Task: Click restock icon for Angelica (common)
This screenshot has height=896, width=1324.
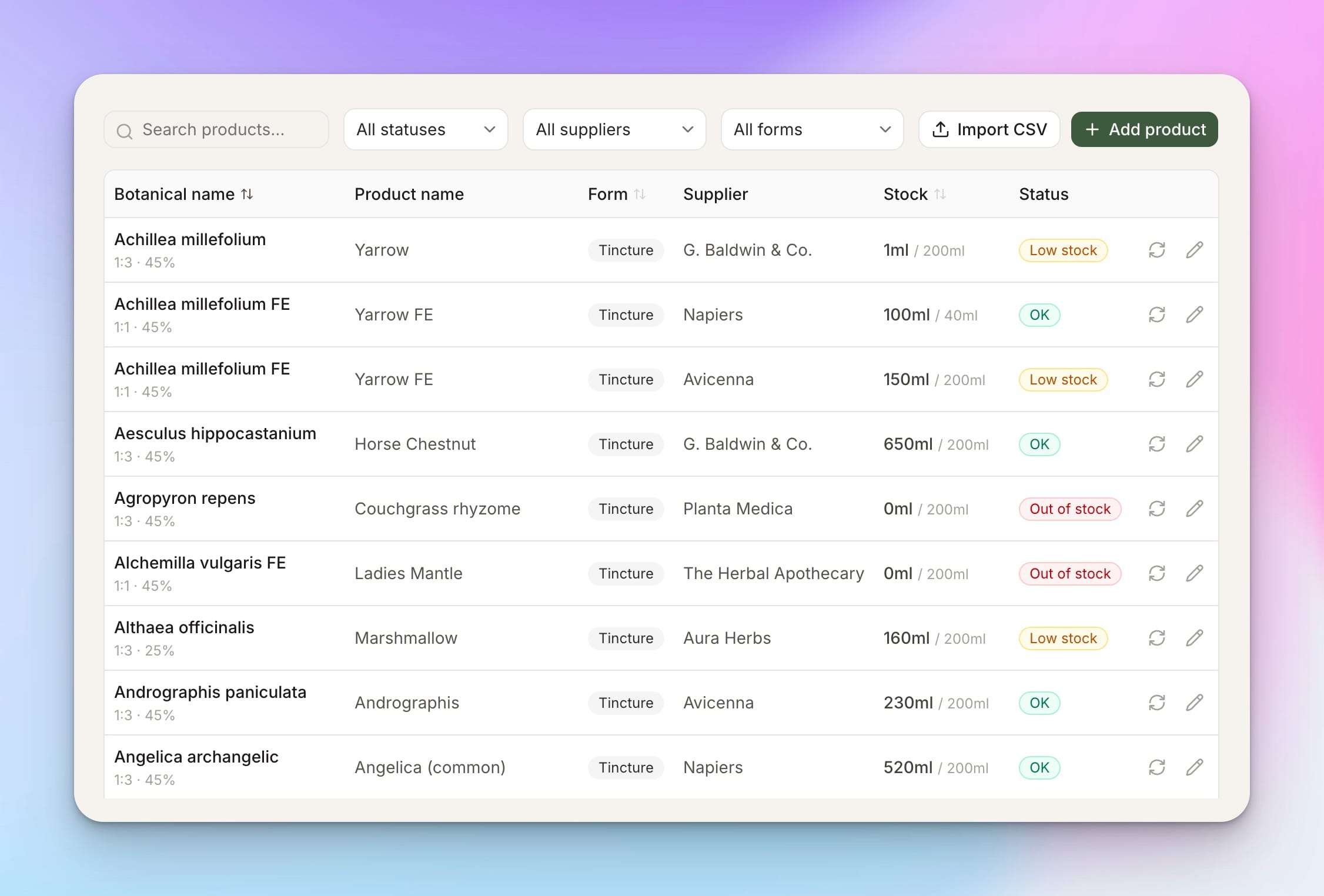Action: click(x=1156, y=767)
